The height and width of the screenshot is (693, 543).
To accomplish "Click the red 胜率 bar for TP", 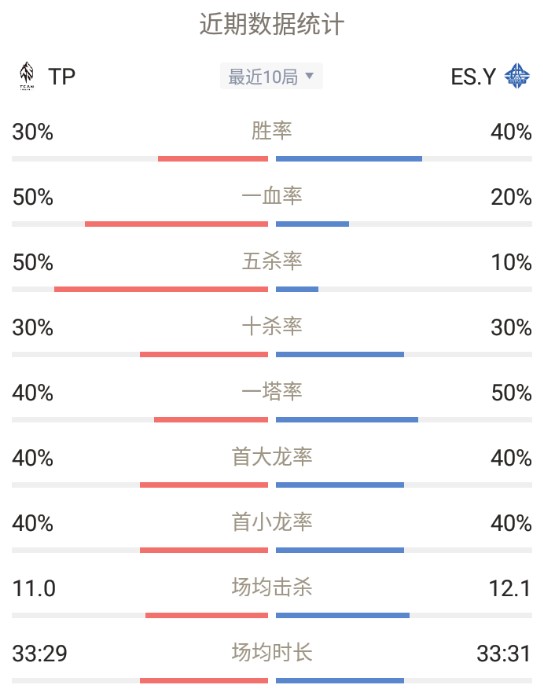I will click(213, 159).
